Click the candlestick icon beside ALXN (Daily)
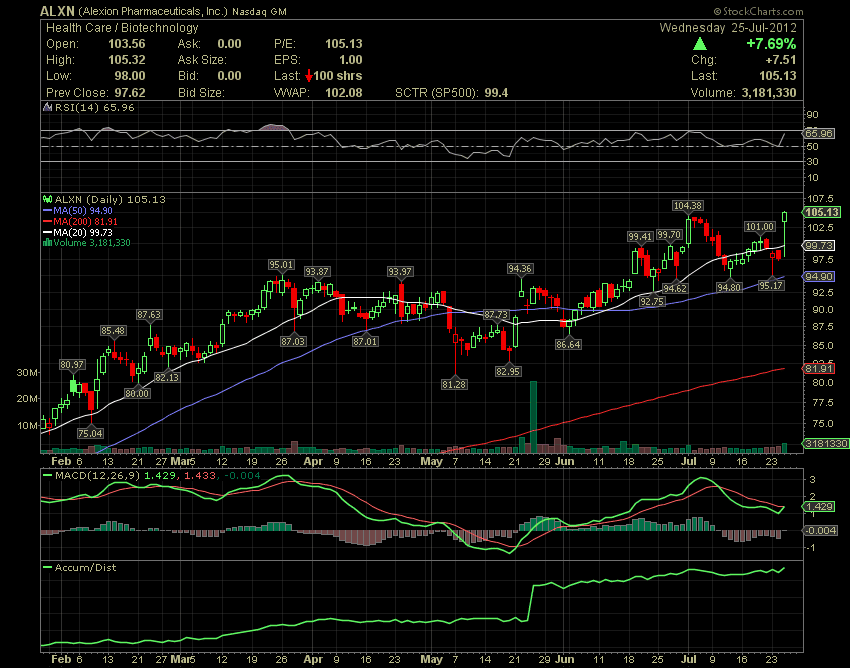This screenshot has height=668, width=850. pyautogui.click(x=48, y=200)
